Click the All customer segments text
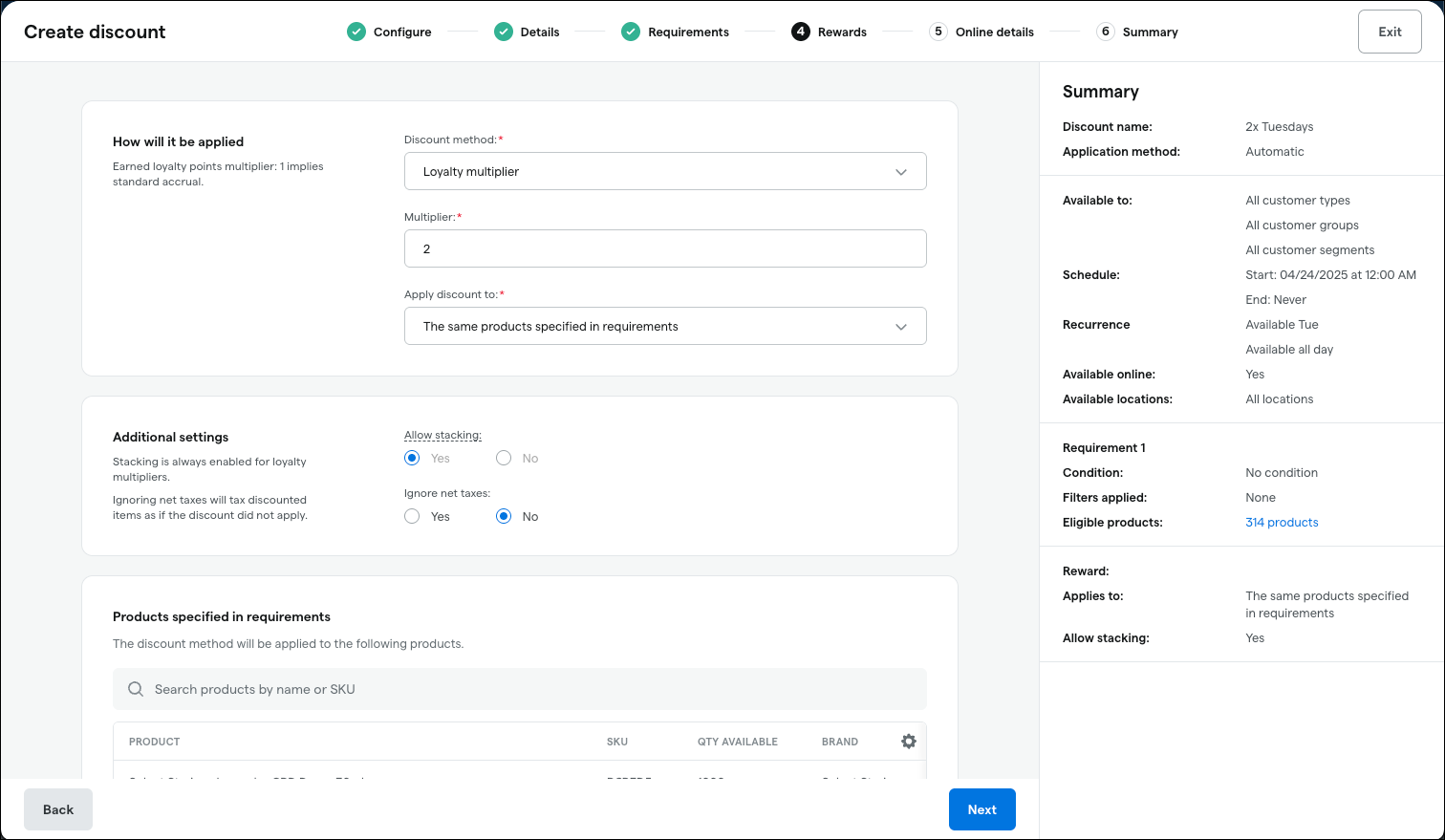 point(1309,249)
